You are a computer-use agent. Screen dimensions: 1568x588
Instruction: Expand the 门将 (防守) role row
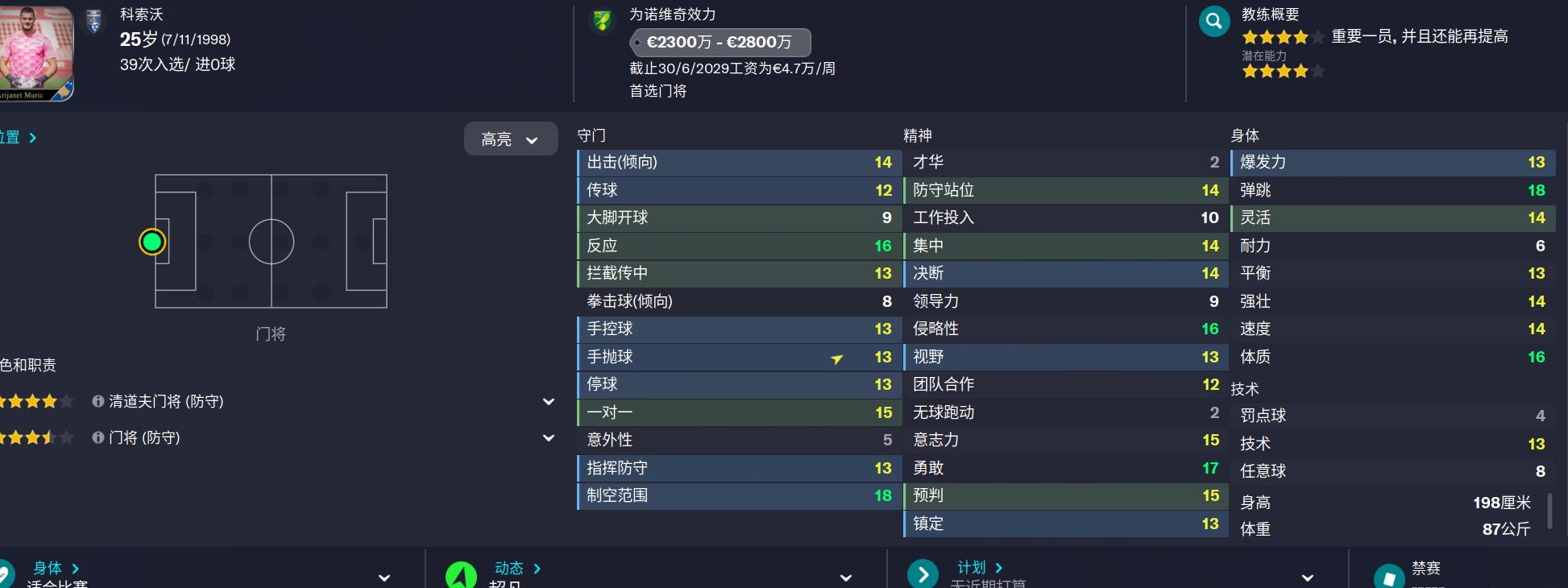549,437
